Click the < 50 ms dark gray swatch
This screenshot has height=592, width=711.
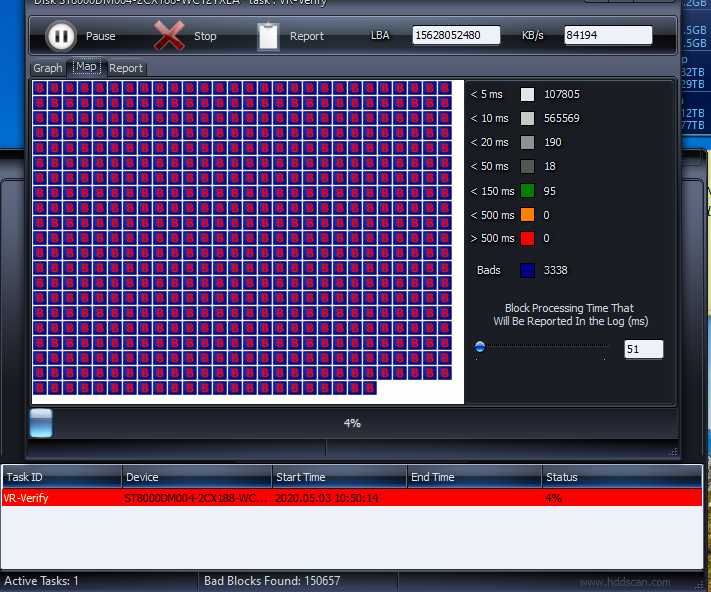point(527,166)
